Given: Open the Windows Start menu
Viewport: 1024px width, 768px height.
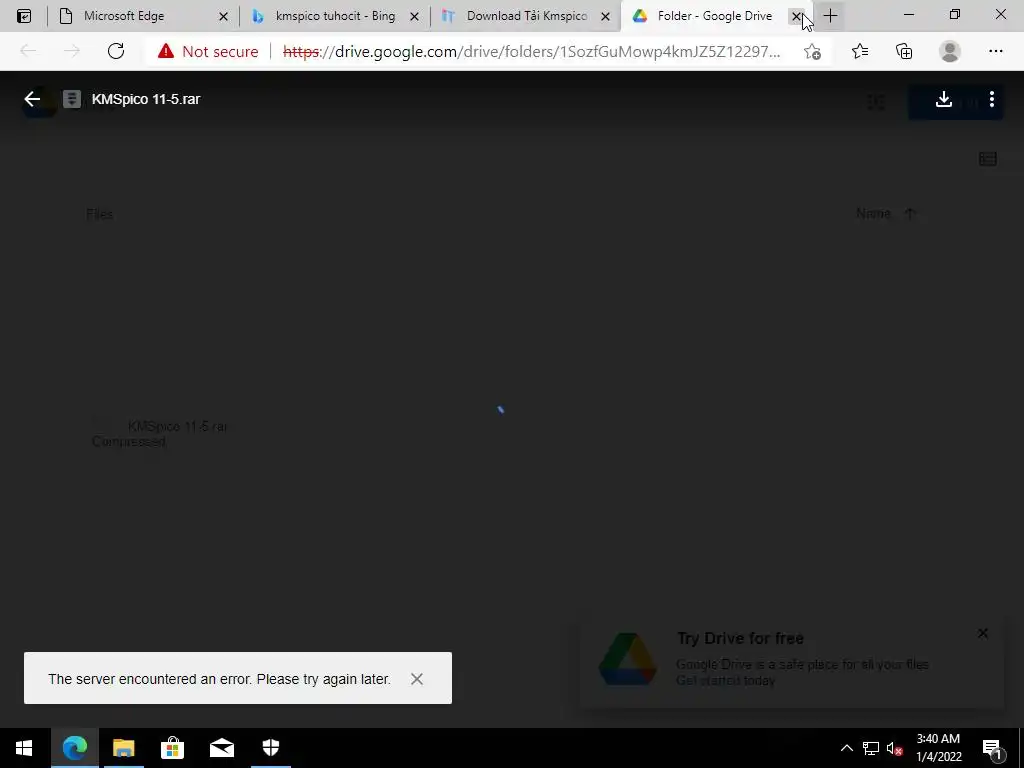Looking at the screenshot, I should click(x=24, y=748).
